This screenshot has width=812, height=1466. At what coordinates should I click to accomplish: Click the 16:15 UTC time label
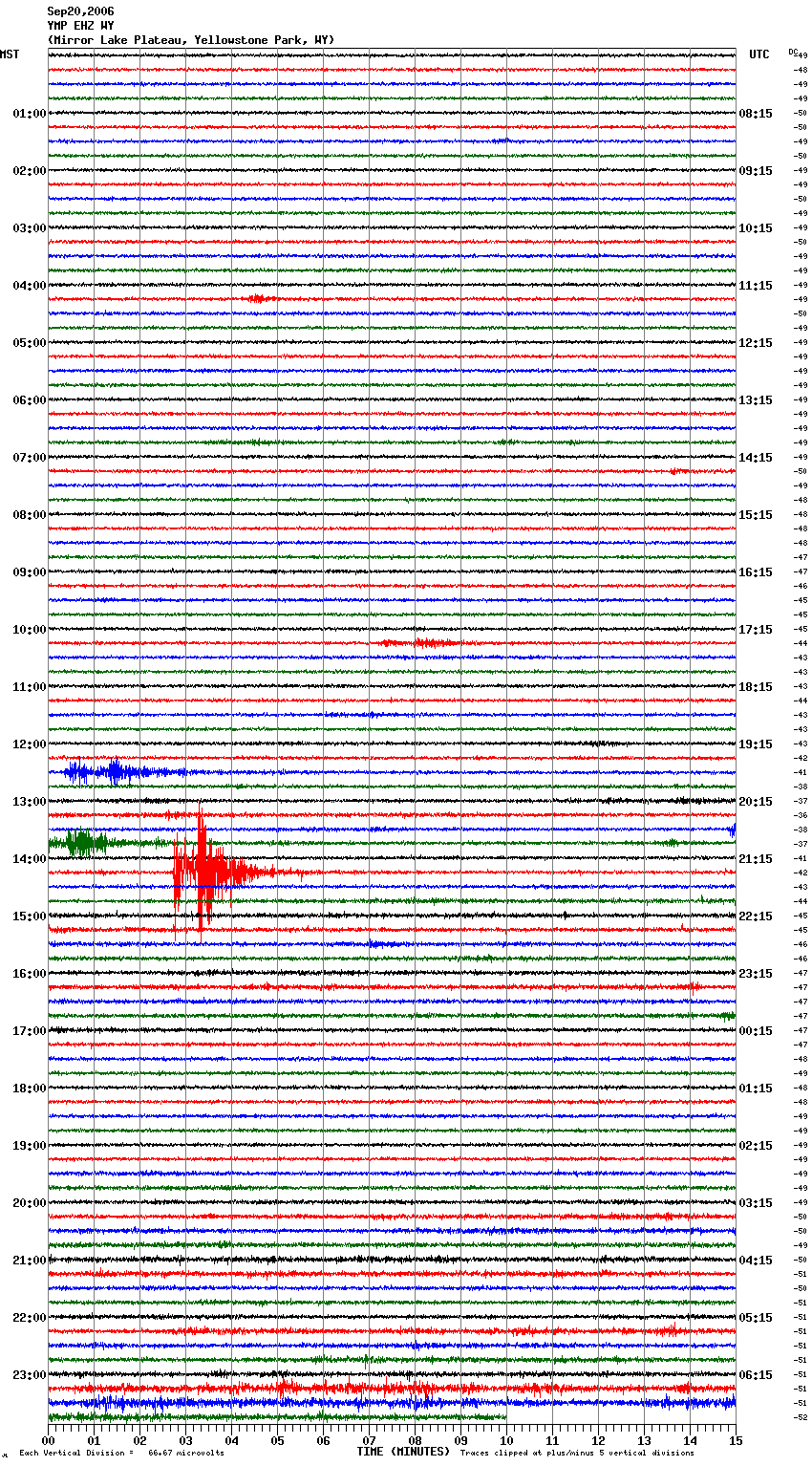tap(756, 572)
